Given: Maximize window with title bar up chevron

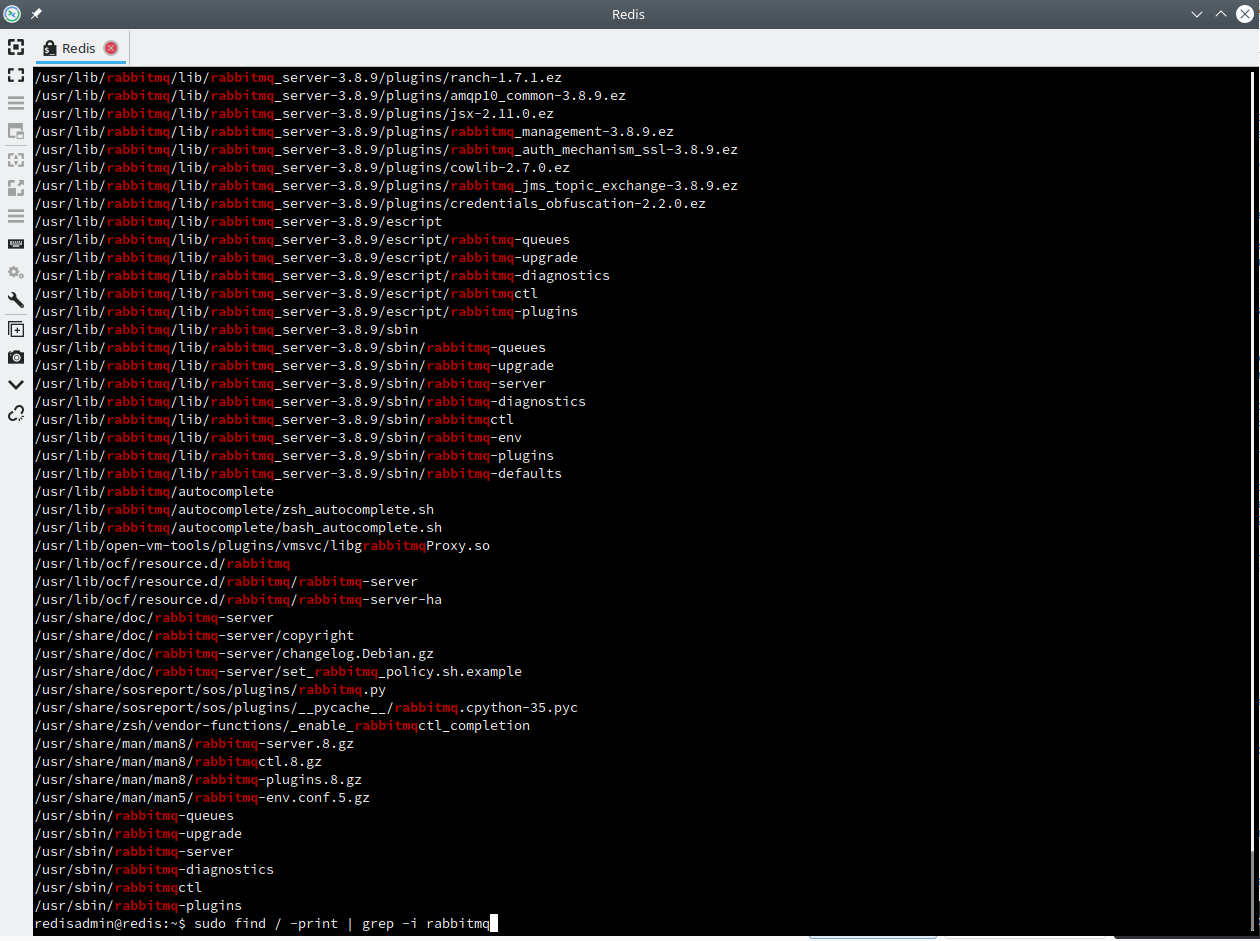Looking at the screenshot, I should [x=1221, y=14].
